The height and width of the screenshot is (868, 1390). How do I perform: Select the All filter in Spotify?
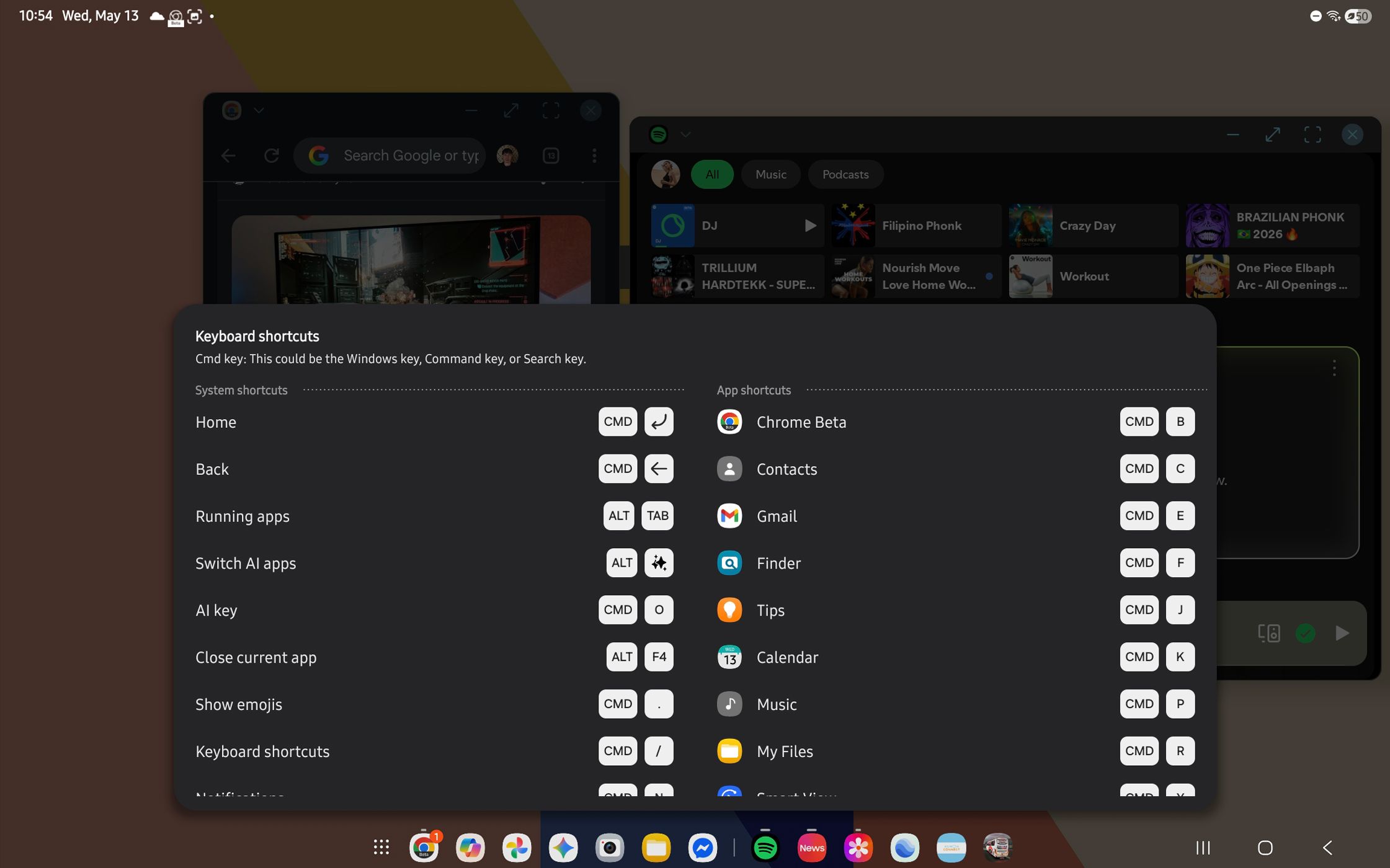tap(712, 174)
